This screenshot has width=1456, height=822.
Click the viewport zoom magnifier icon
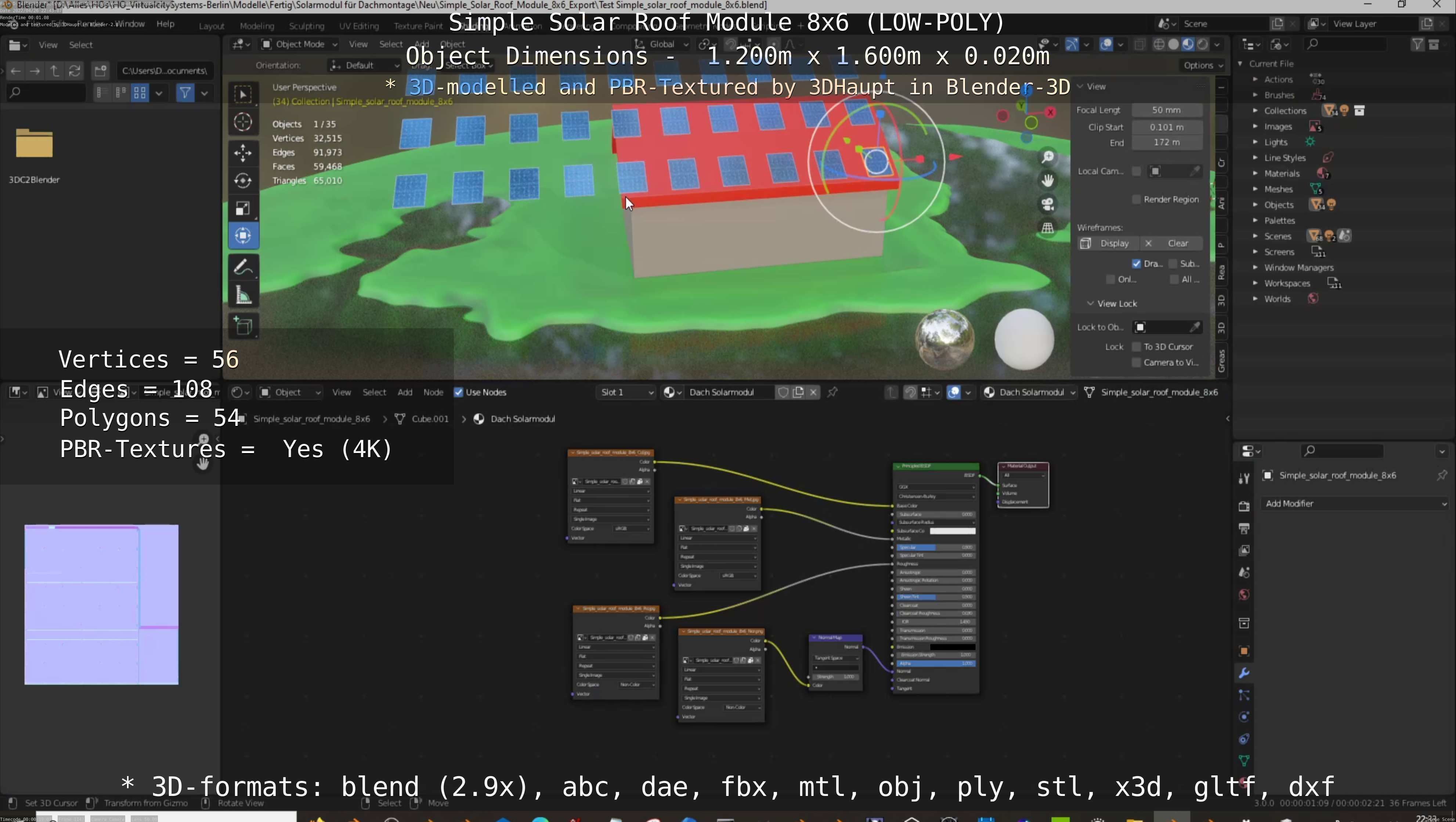coord(1047,157)
